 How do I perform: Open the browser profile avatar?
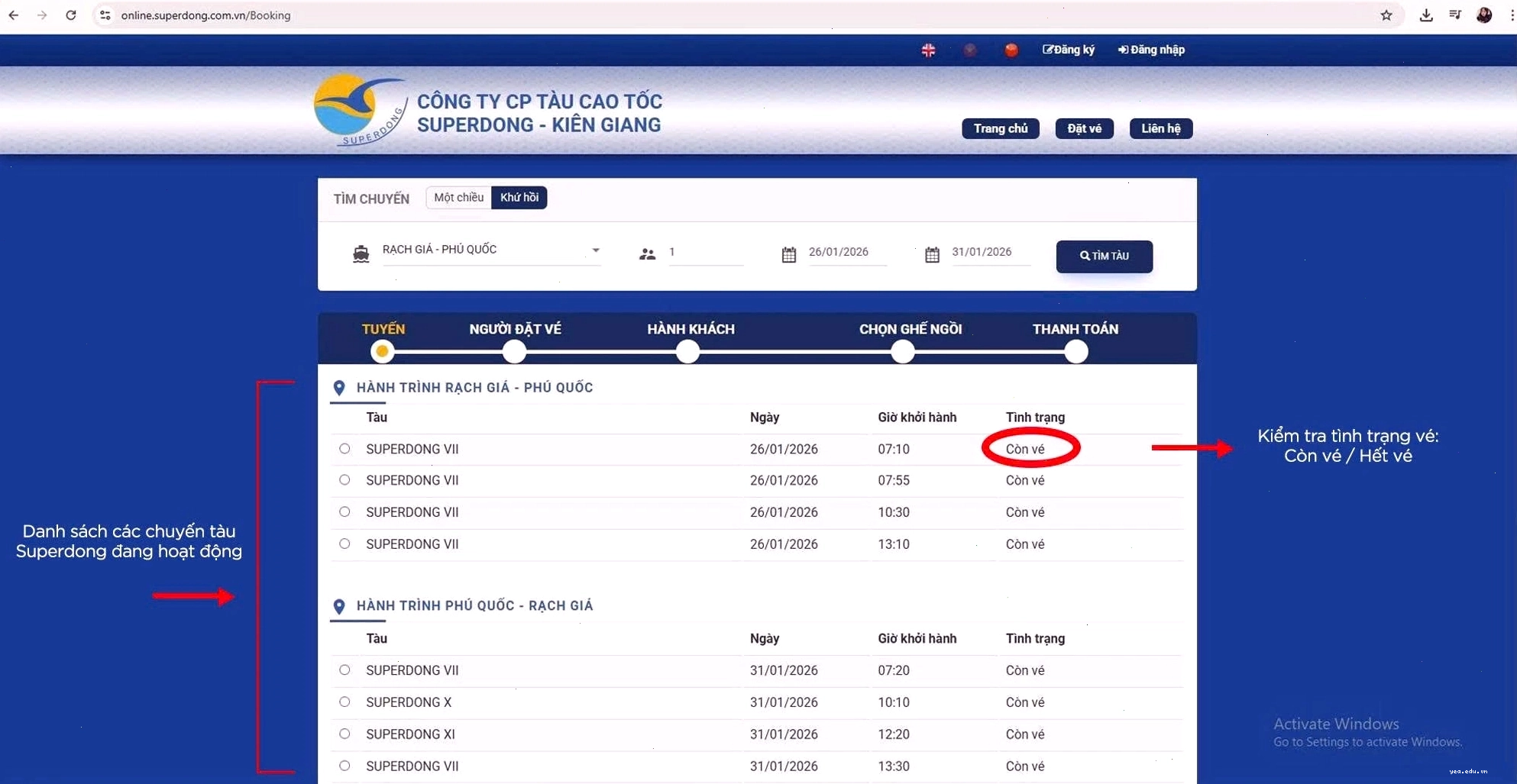coord(1484,15)
